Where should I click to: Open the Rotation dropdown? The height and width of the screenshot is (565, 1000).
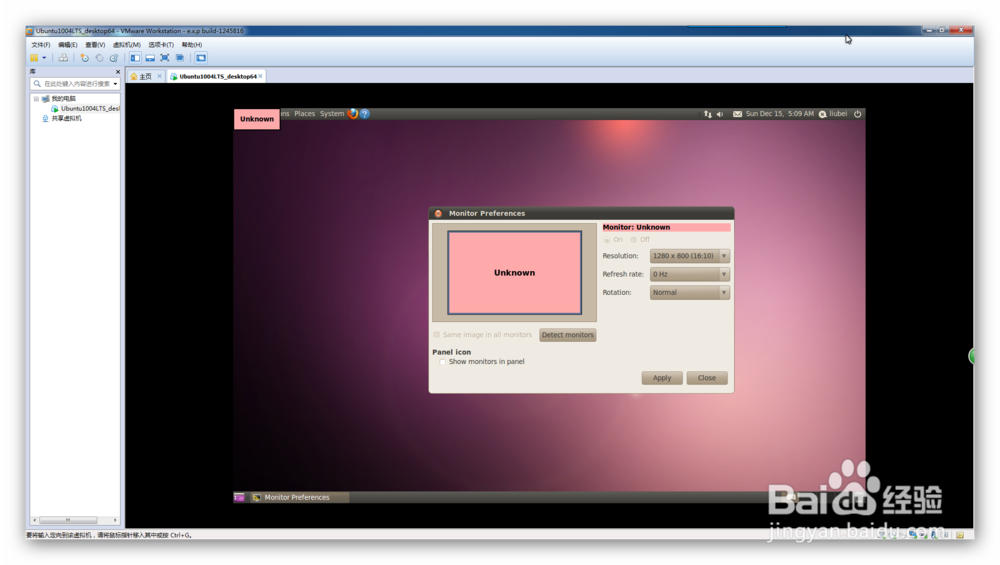click(689, 292)
